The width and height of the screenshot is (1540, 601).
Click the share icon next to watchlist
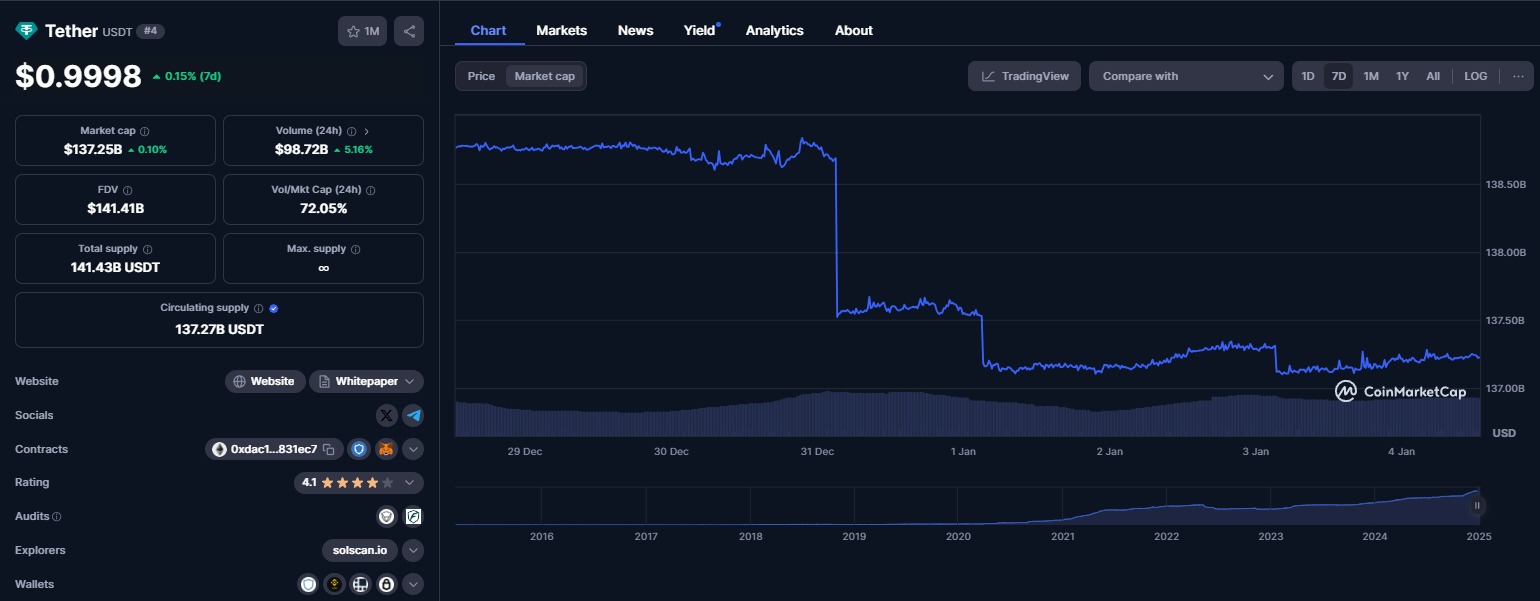tap(408, 31)
